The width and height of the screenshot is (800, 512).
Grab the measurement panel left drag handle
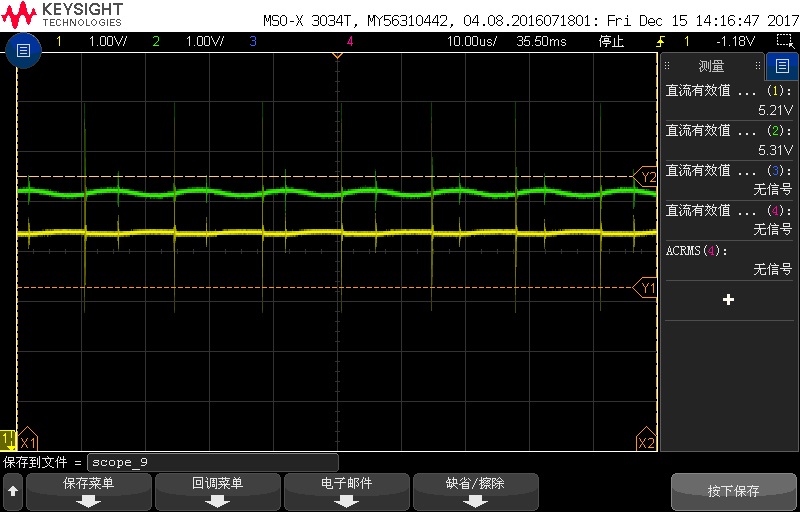(x=667, y=66)
